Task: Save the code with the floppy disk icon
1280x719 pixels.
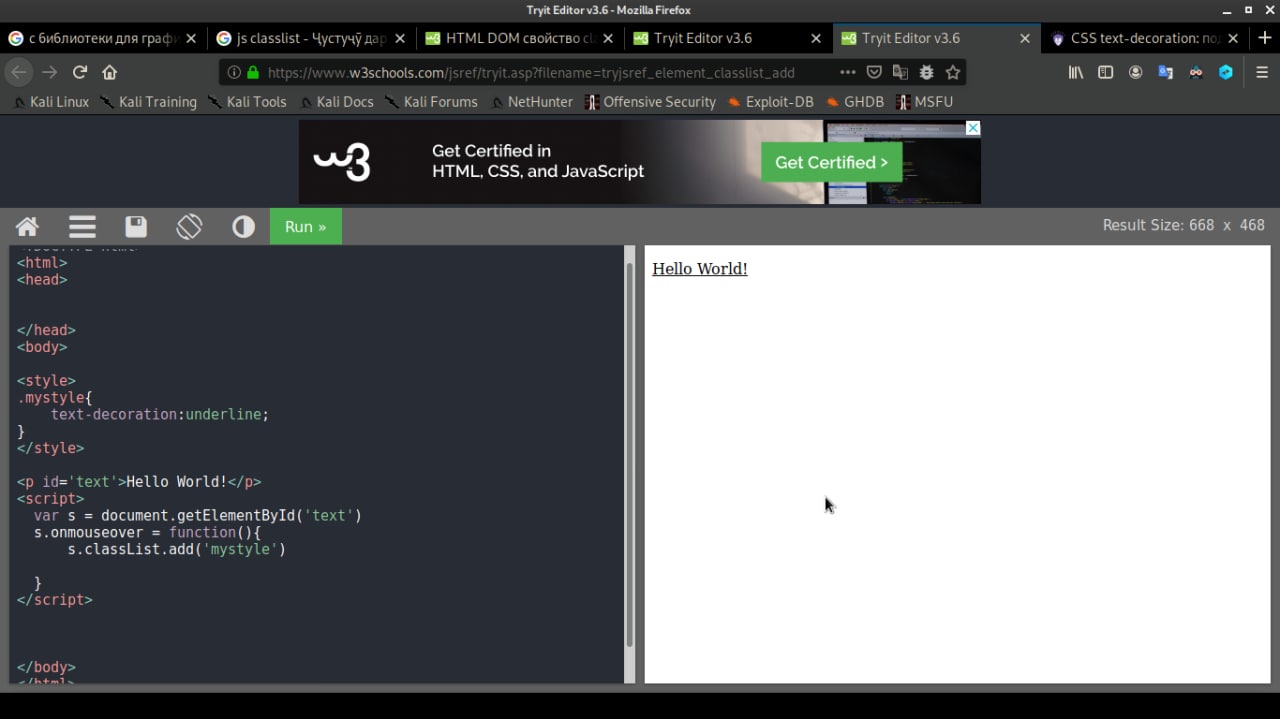Action: (136, 226)
